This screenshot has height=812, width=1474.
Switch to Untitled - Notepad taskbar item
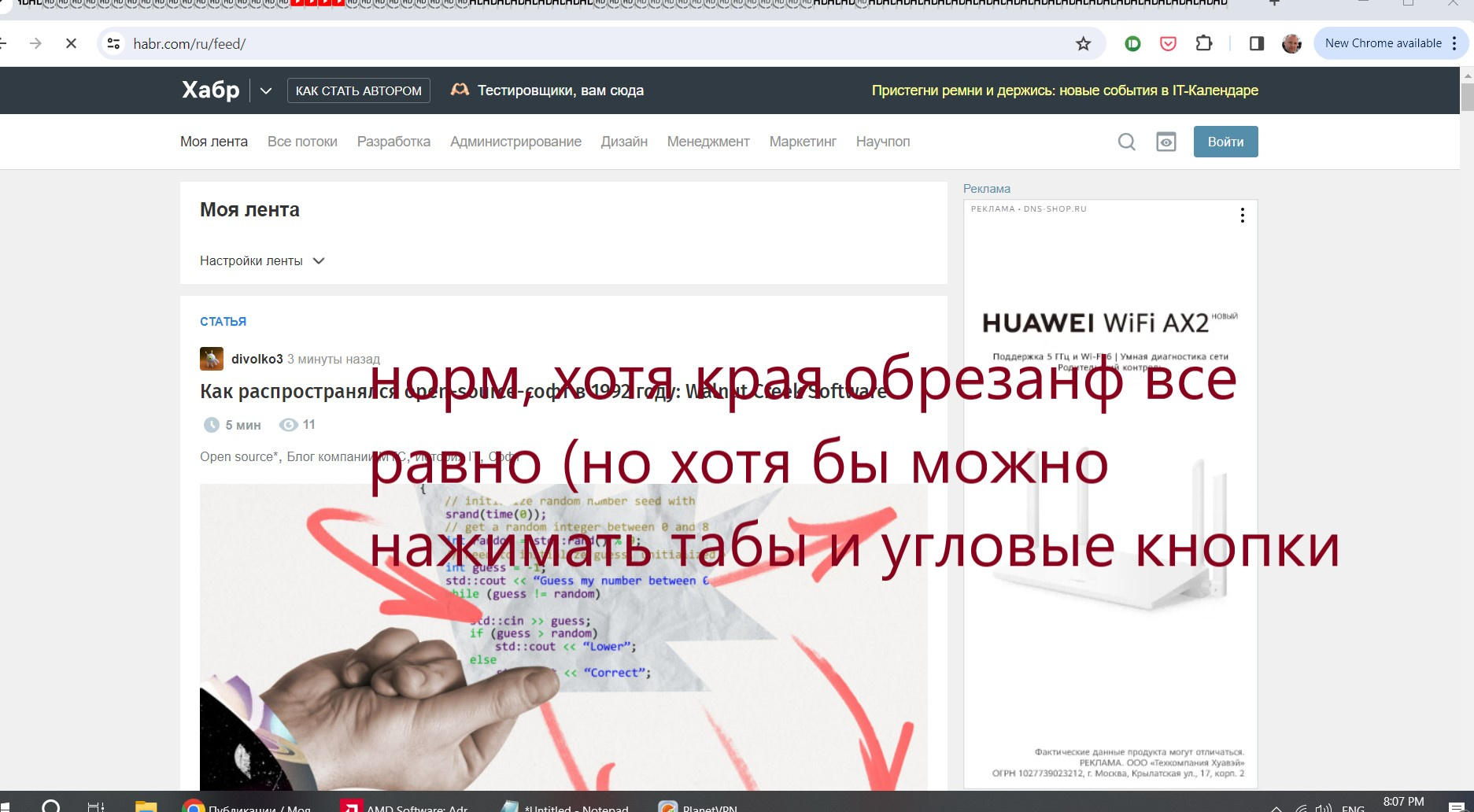[x=564, y=806]
